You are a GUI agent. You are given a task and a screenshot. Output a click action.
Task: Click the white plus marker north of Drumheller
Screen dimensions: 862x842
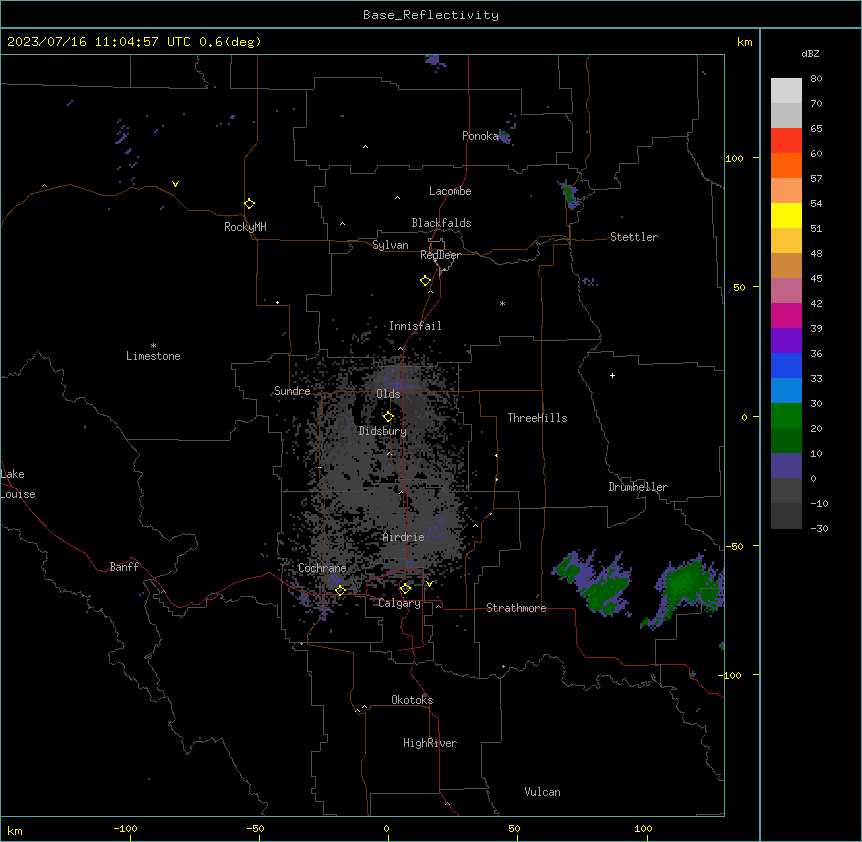coord(612,375)
